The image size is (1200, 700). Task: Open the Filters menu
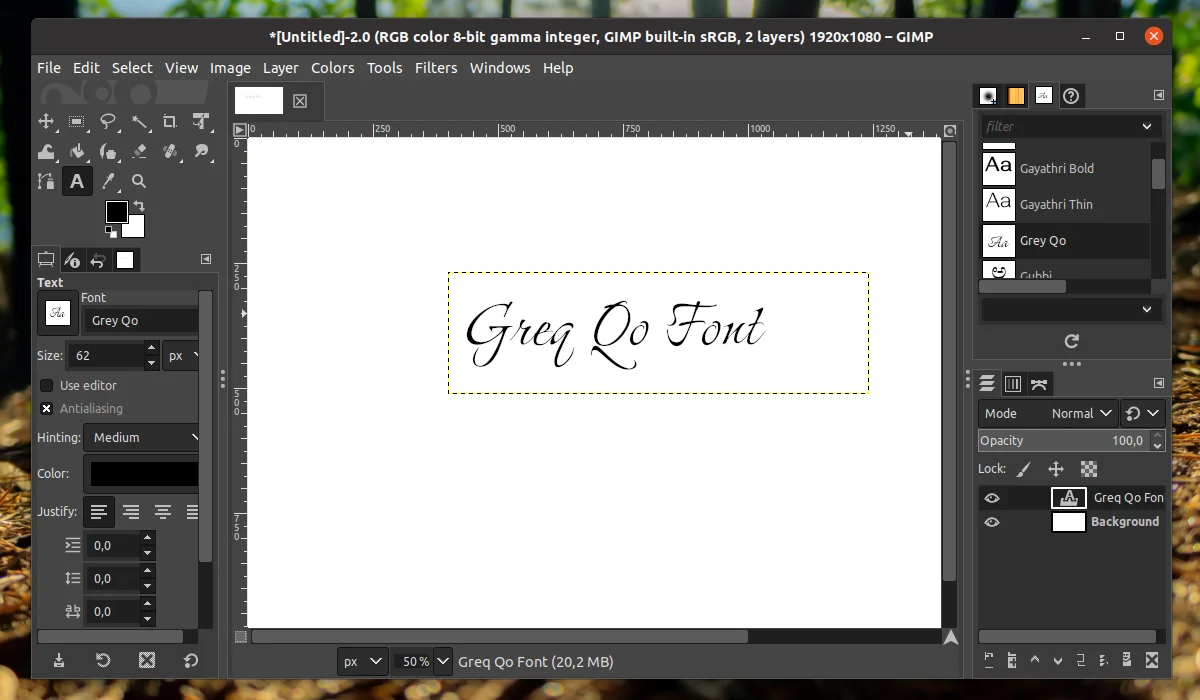pyautogui.click(x=436, y=68)
